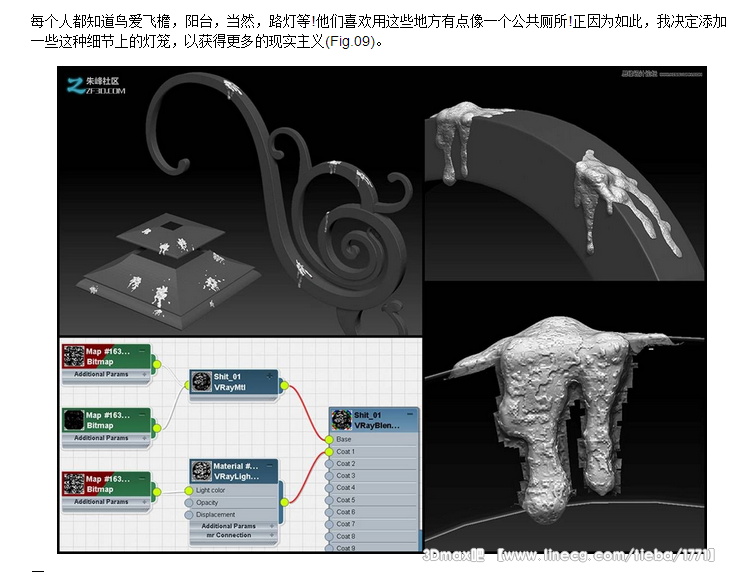Expand Additional Params under the dark-thumbnail Bitmap node
The height and width of the screenshot is (572, 744).
pos(145,438)
